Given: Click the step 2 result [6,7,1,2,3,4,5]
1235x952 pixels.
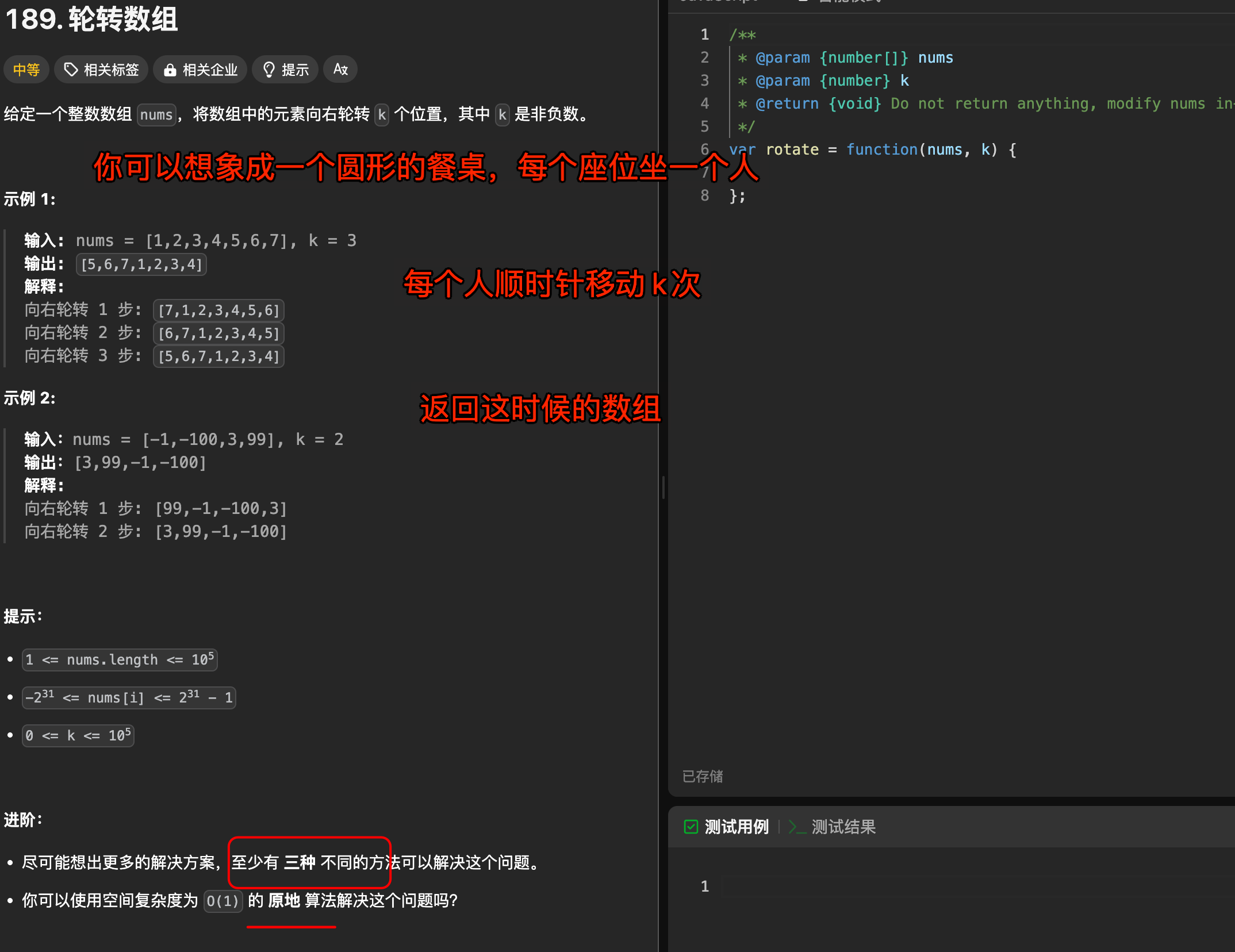Looking at the screenshot, I should click(218, 333).
